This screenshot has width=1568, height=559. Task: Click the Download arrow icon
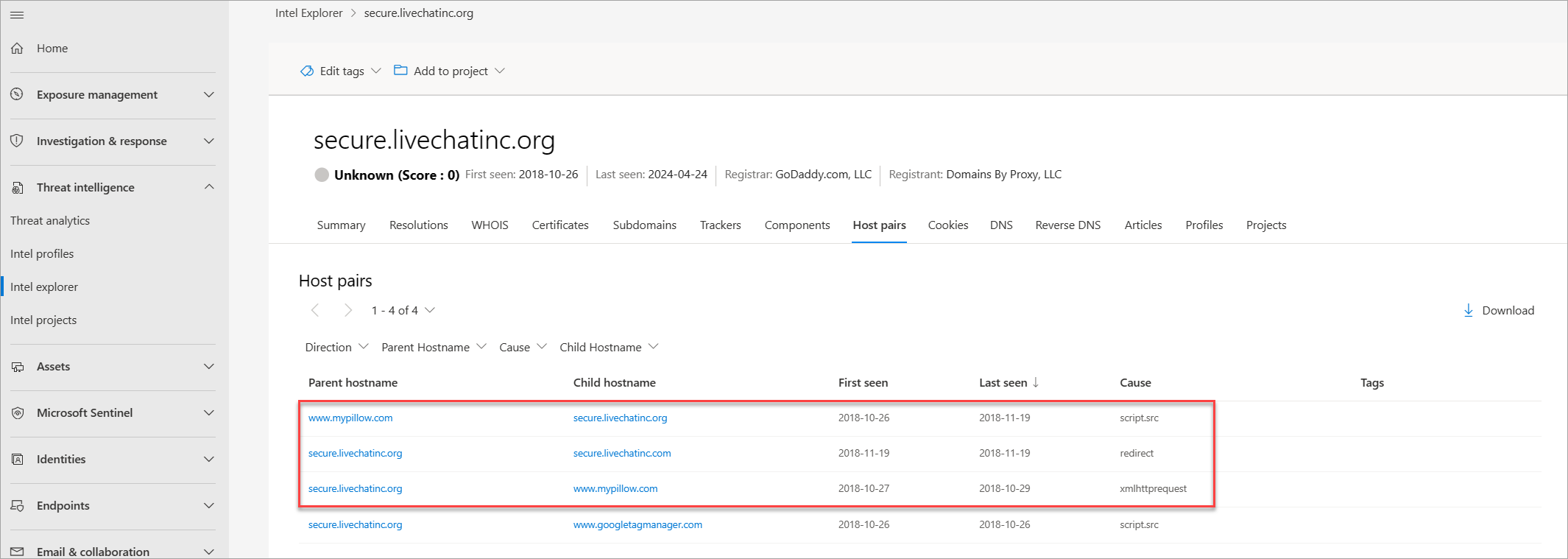[x=1468, y=311]
